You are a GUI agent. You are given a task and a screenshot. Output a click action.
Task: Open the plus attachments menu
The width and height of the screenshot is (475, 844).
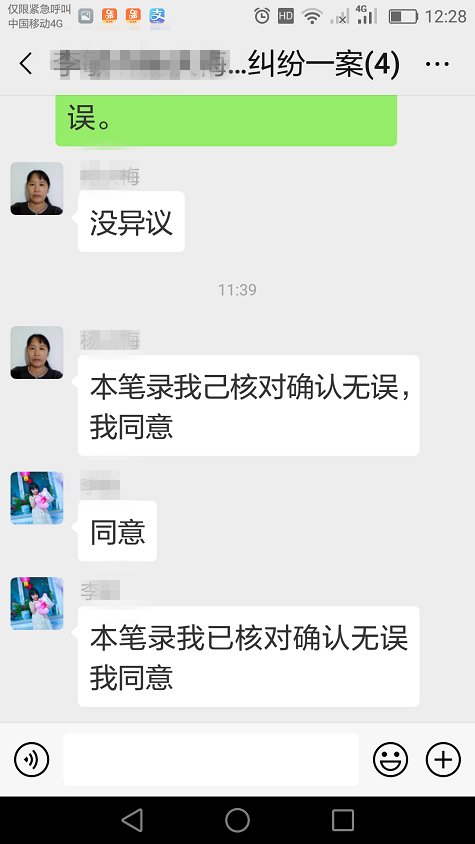tap(443, 759)
